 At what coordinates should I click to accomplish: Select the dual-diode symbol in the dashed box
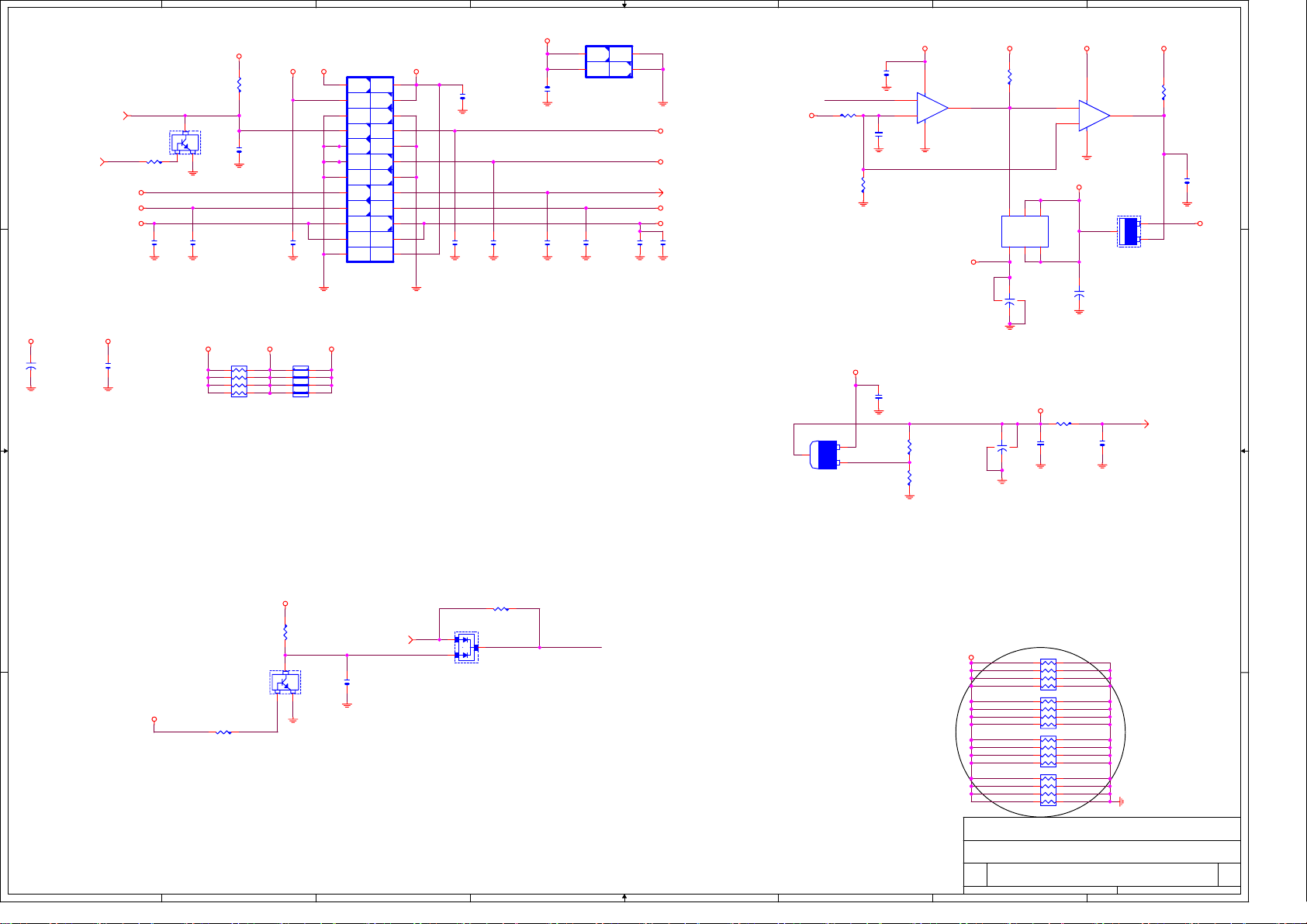(x=466, y=647)
